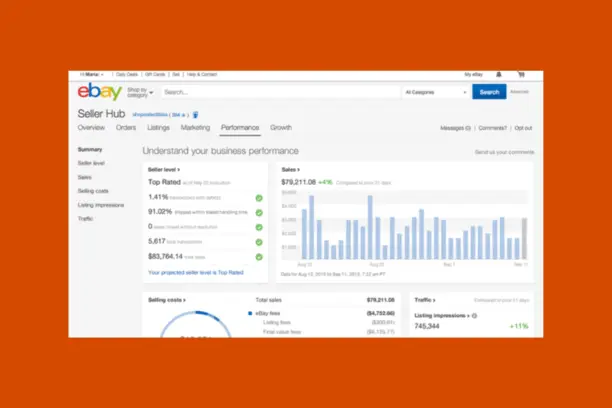Expand the Seller level section header
612x408 pixels.
click(164, 170)
